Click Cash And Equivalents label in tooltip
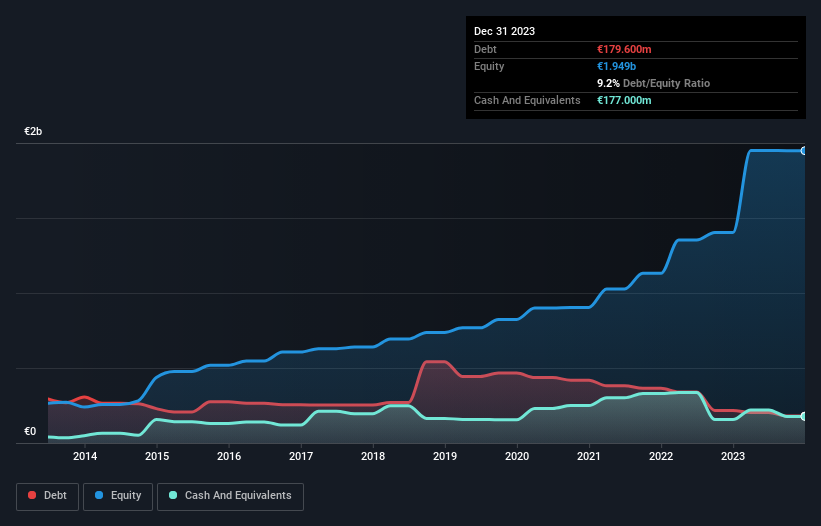821x526 pixels. click(x=527, y=100)
